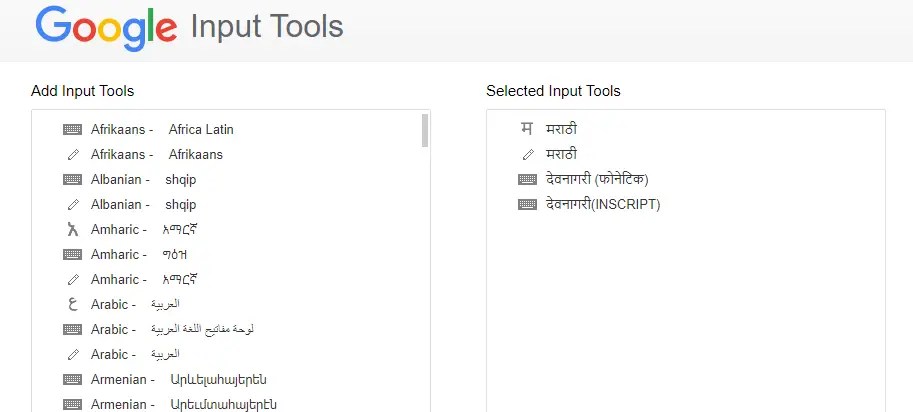The image size is (913, 412).
Task: Click the Amharic transliteration letter icon
Action: 72,229
